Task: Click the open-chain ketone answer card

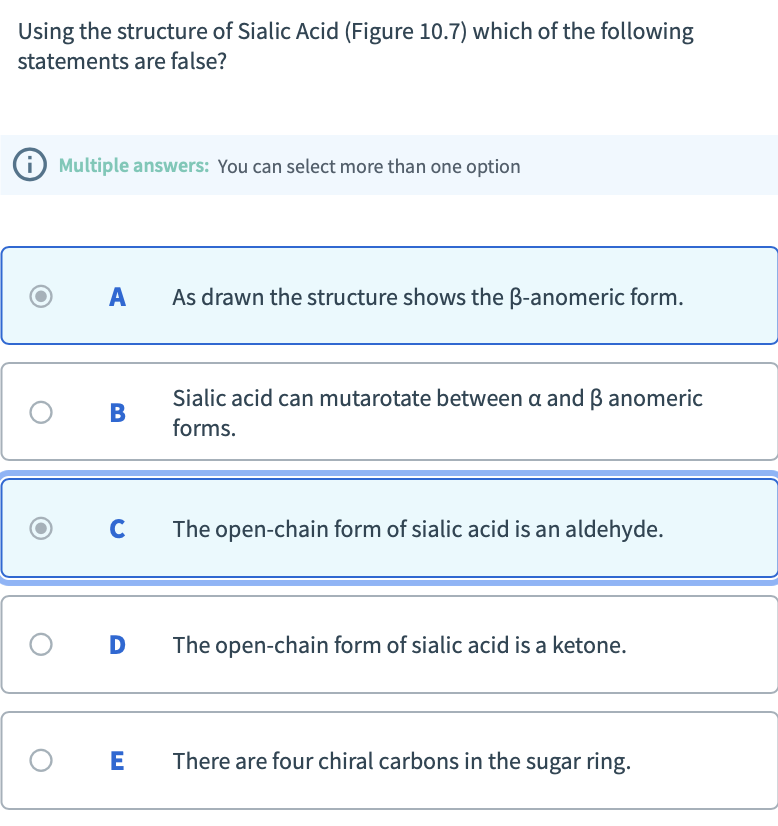Action: click(x=400, y=644)
